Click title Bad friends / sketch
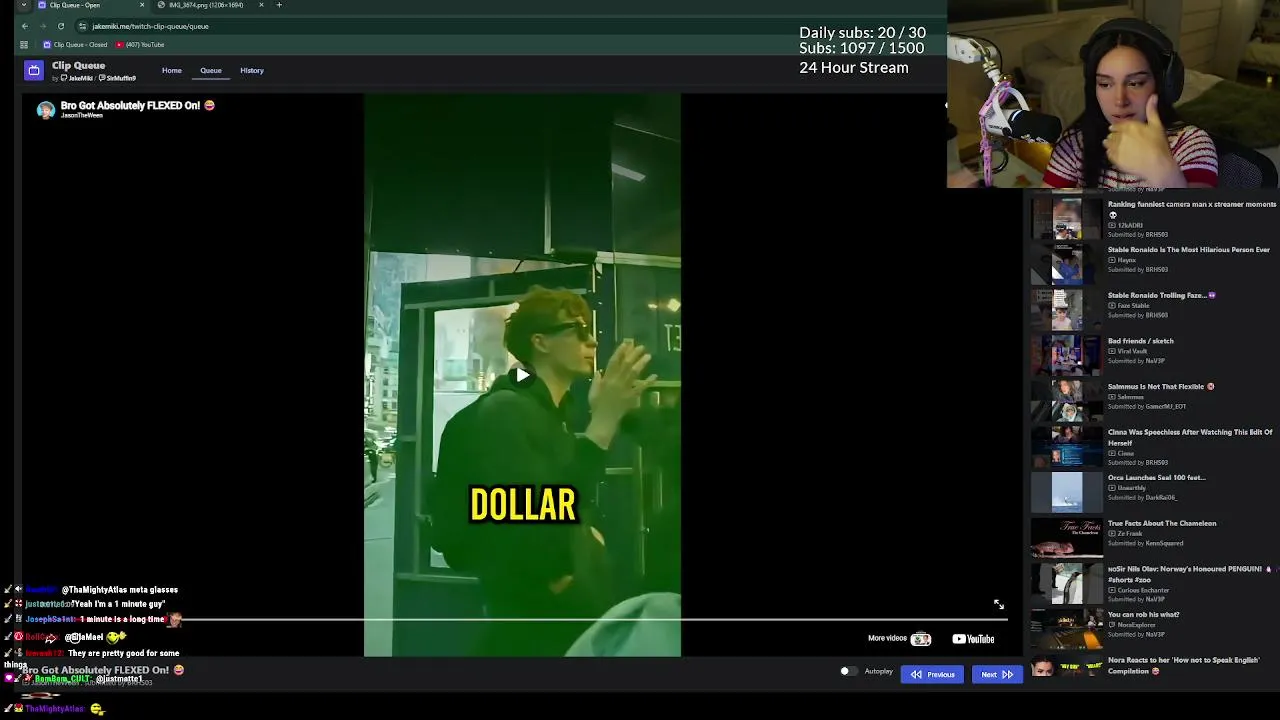This screenshot has height=720, width=1280. 1141,341
